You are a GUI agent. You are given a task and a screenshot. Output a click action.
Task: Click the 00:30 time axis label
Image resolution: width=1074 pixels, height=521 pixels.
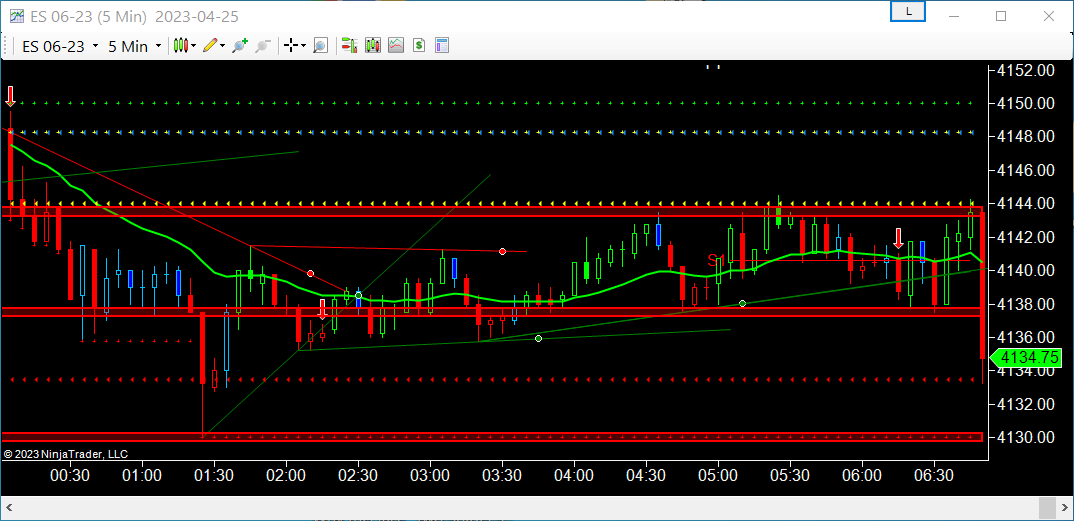pyautogui.click(x=71, y=474)
